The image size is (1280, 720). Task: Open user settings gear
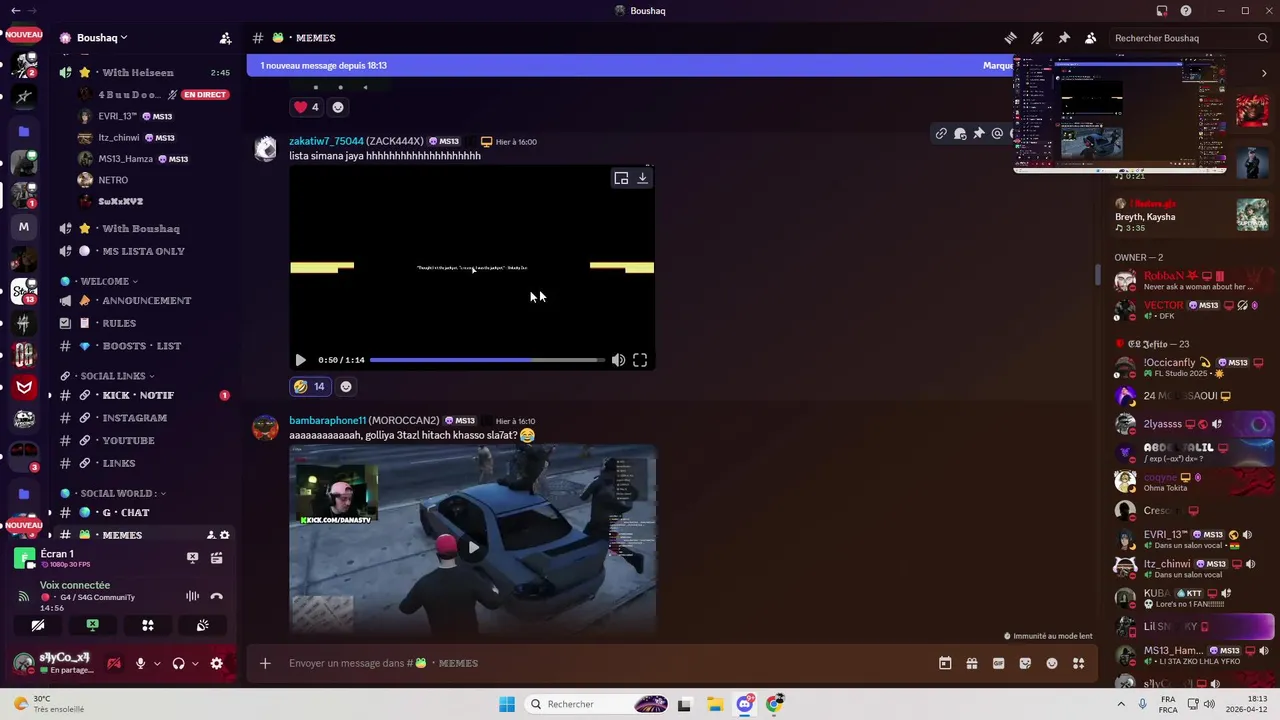[x=216, y=663]
